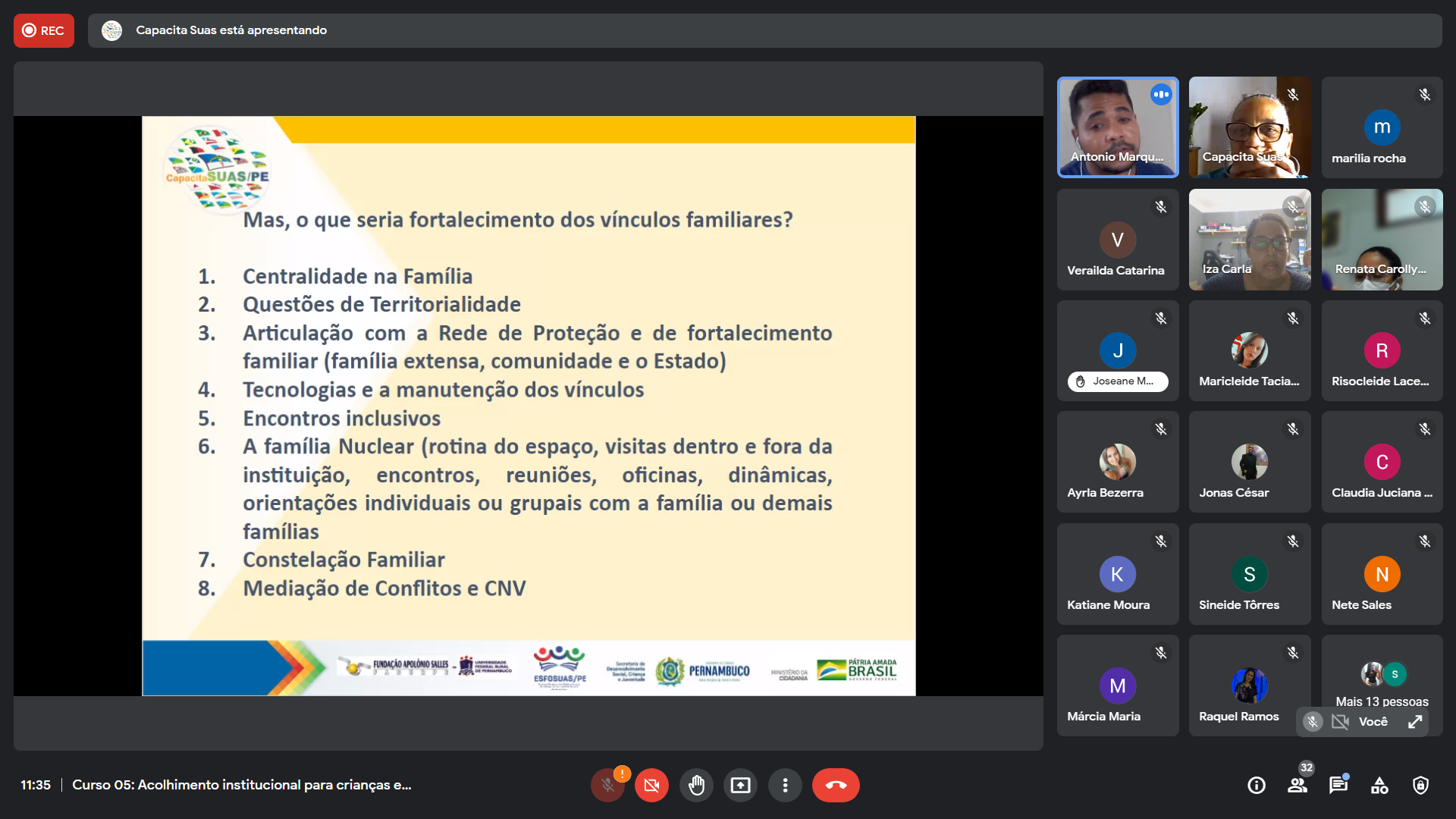Image resolution: width=1456 pixels, height=819 pixels.
Task: Open host controls shield icon
Action: click(1420, 785)
